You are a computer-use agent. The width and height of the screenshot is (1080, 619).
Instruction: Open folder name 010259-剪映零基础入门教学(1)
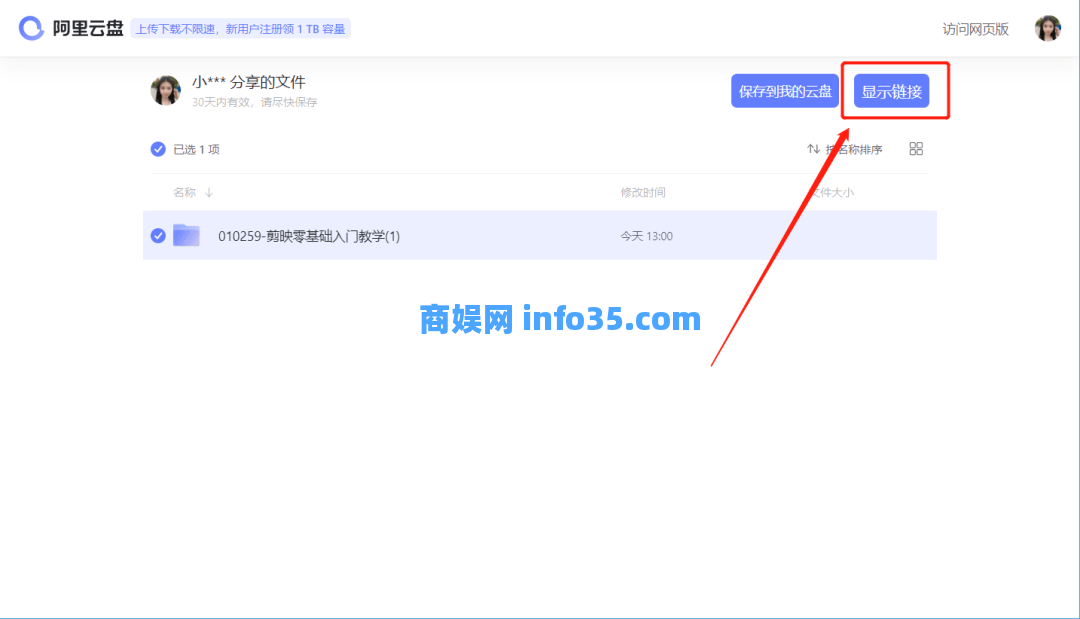309,236
